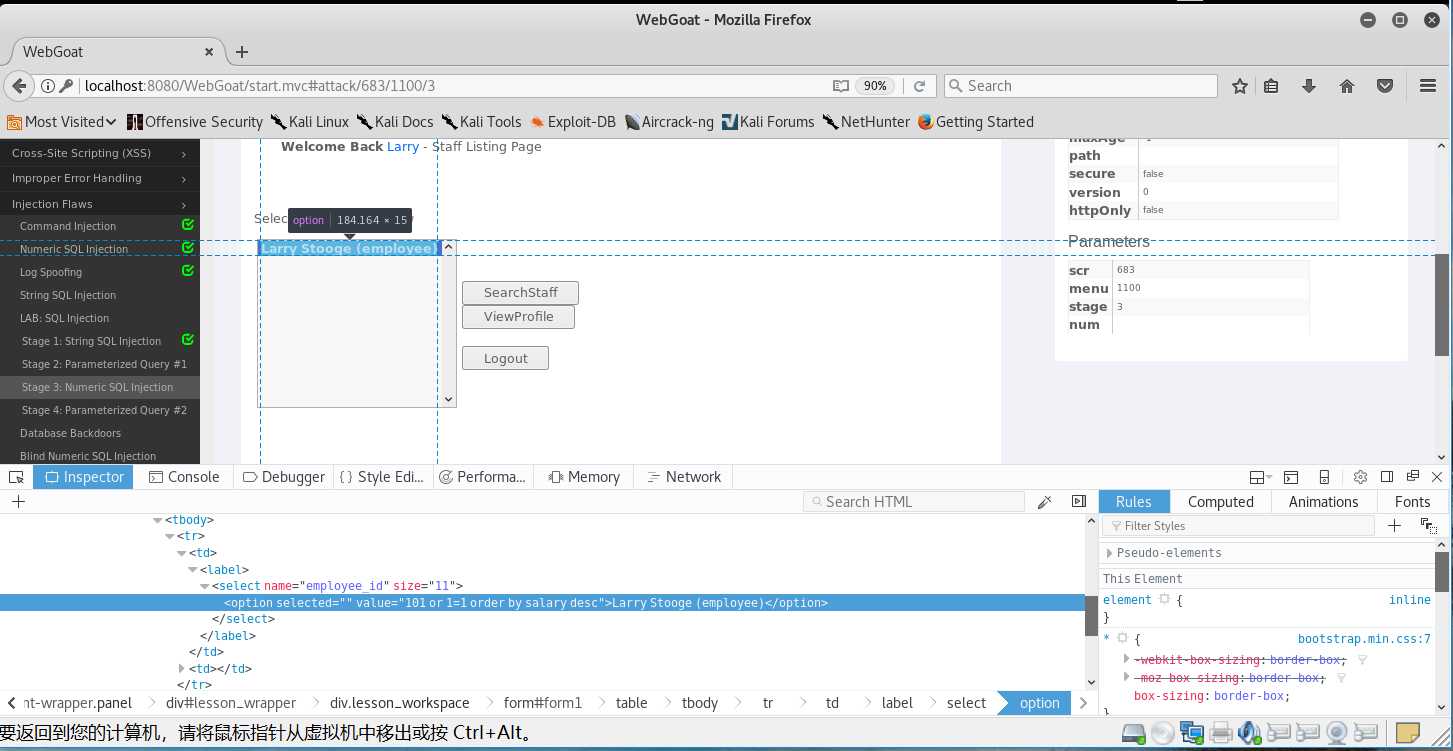Open Exploit-DB bookmark
Image resolution: width=1453 pixels, height=751 pixels.
click(573, 122)
